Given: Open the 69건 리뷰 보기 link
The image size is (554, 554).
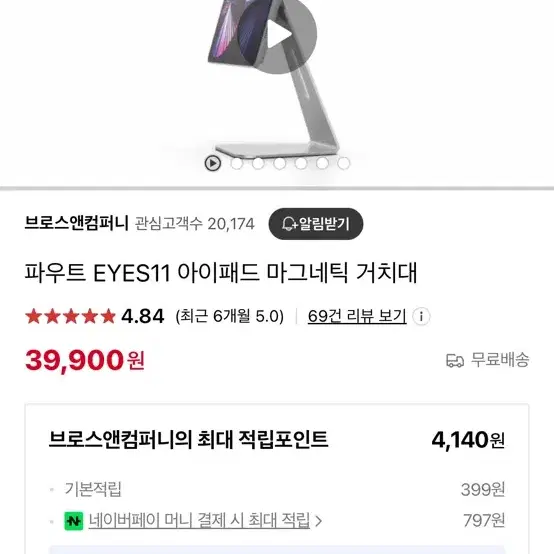Looking at the screenshot, I should [357, 316].
